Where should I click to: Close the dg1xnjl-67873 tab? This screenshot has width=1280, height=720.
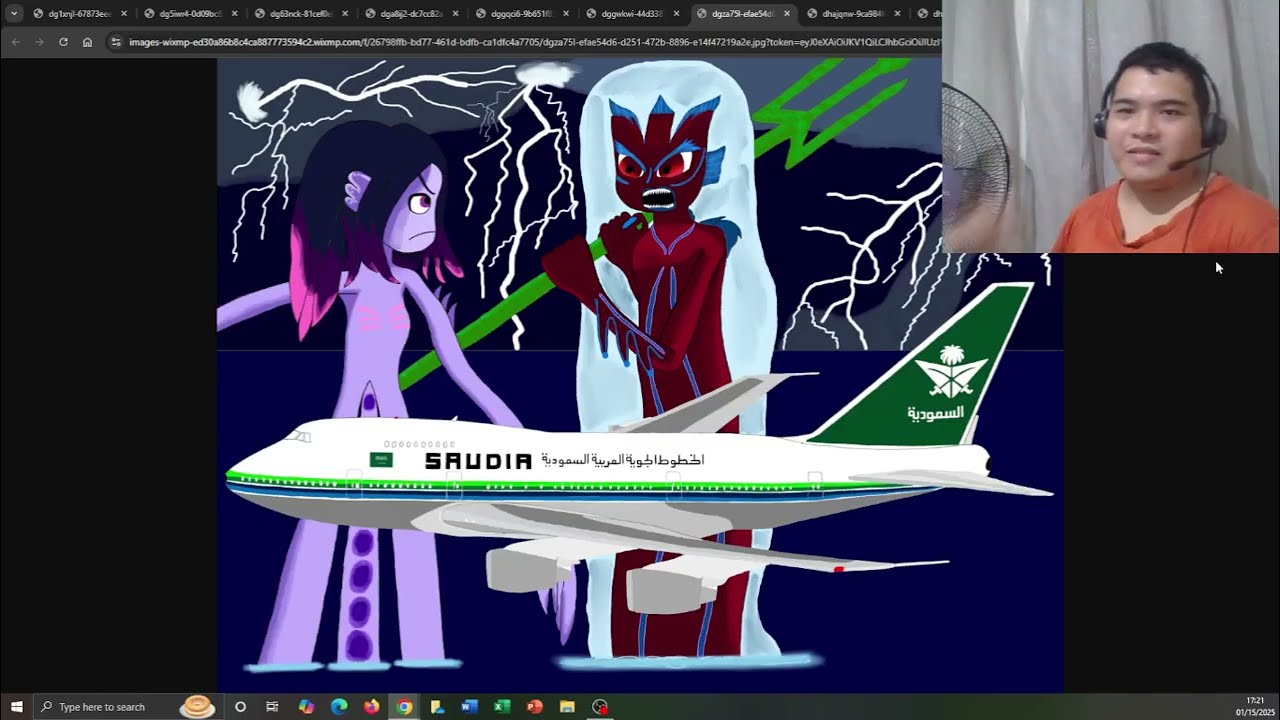pyautogui.click(x=124, y=14)
